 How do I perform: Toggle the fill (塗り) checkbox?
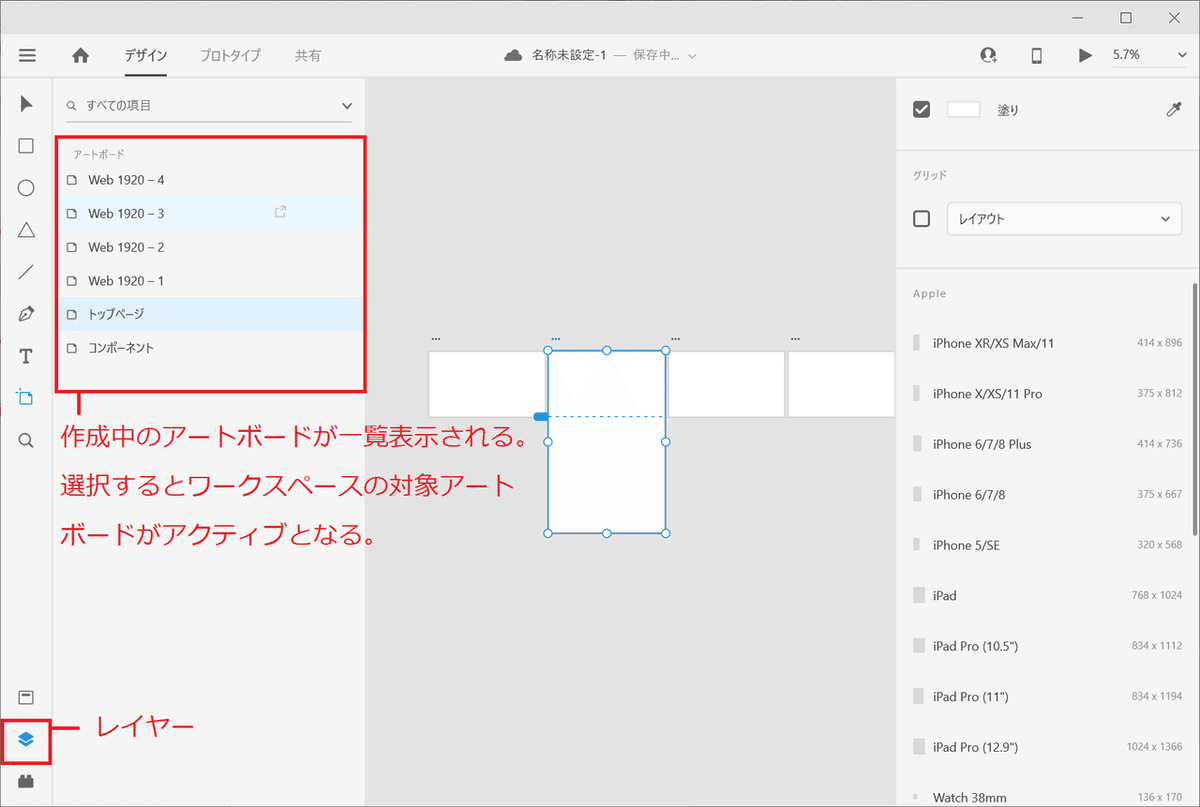(x=922, y=110)
